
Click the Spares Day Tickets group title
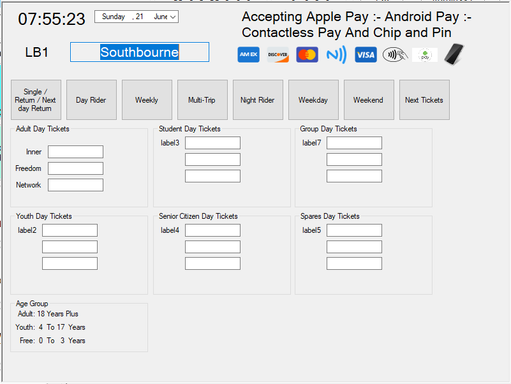click(x=330, y=216)
